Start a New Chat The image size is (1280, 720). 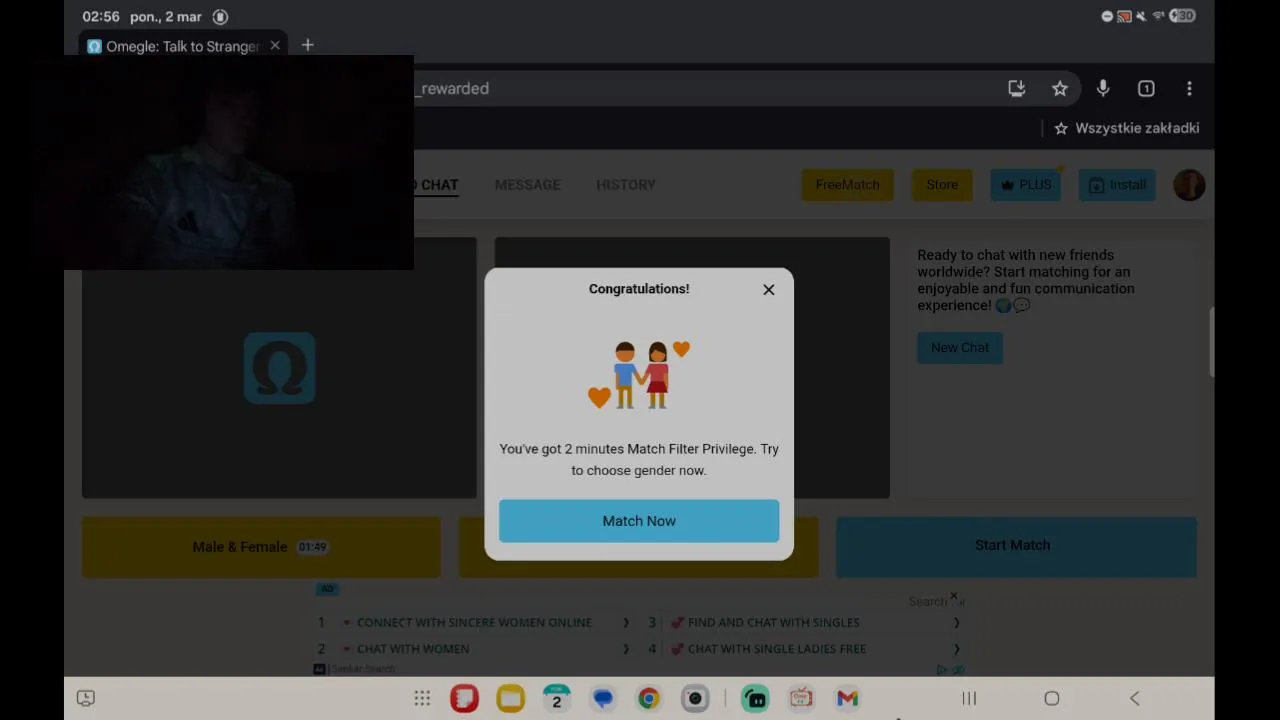click(960, 348)
